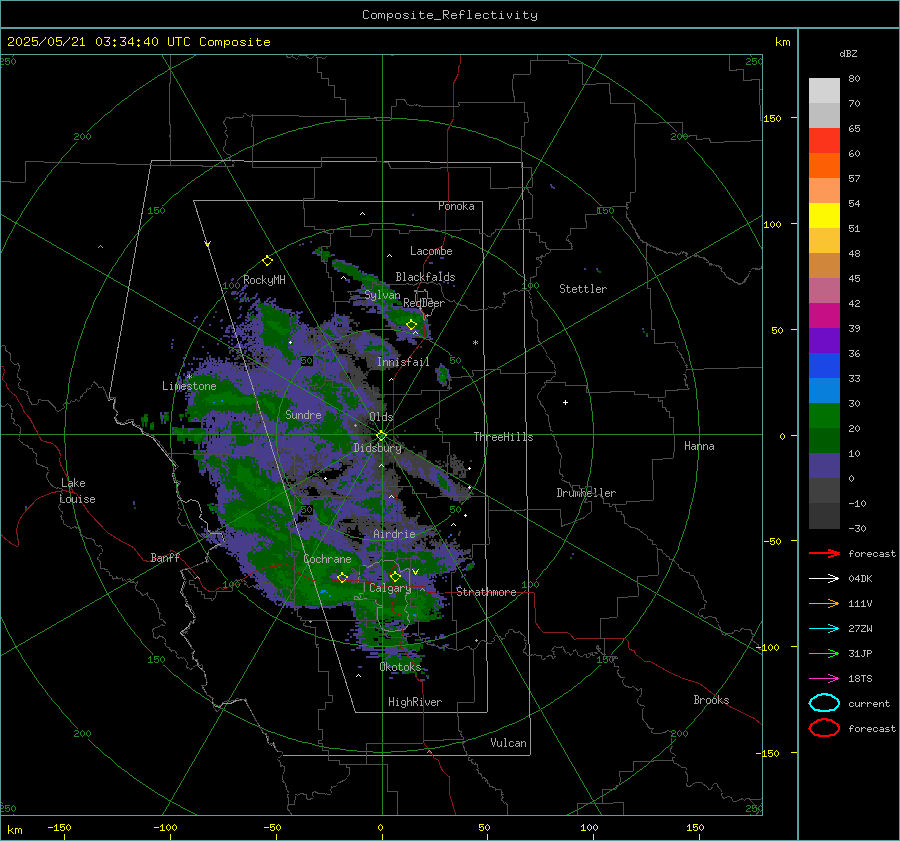
Task: Click the Lacombe label on the map
Action: 431,251
